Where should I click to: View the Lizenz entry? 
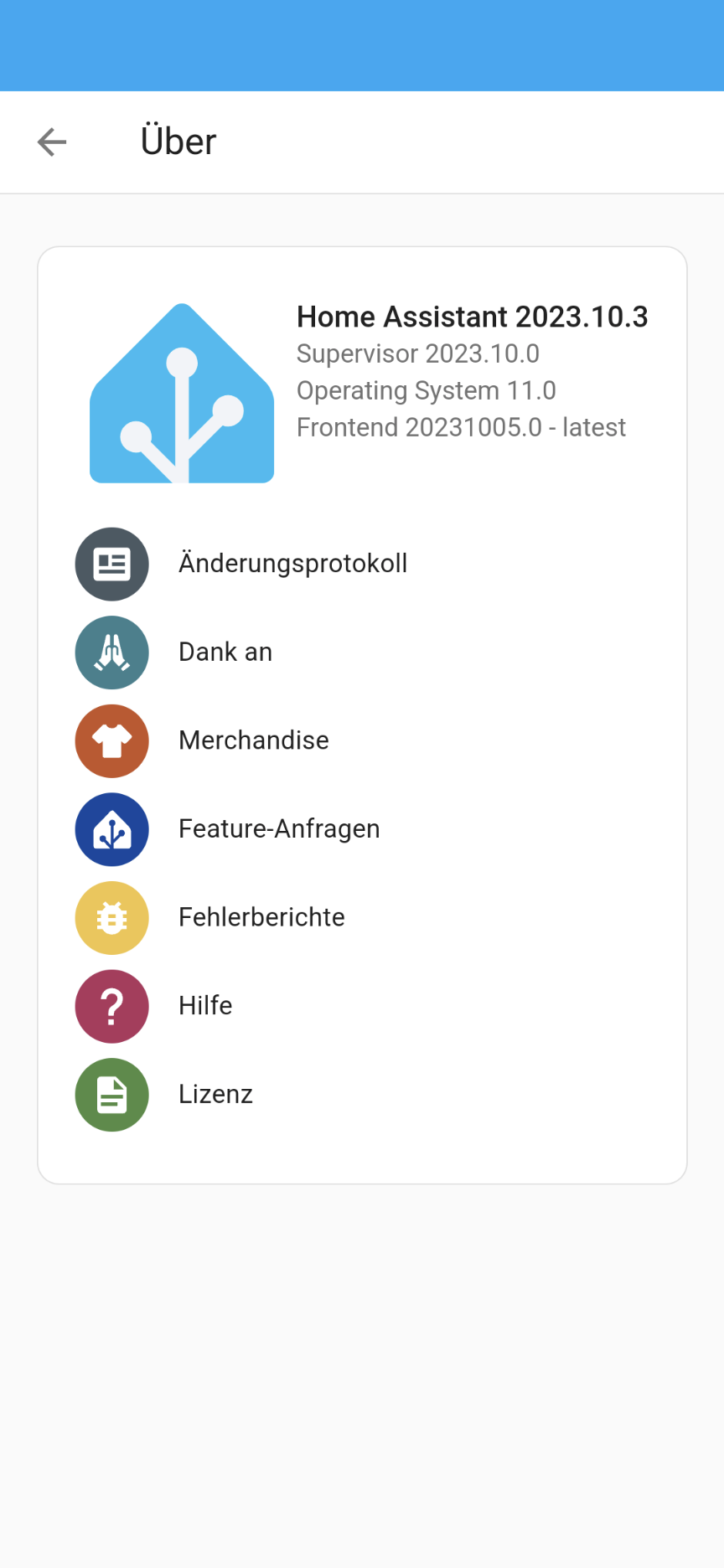tap(215, 1095)
